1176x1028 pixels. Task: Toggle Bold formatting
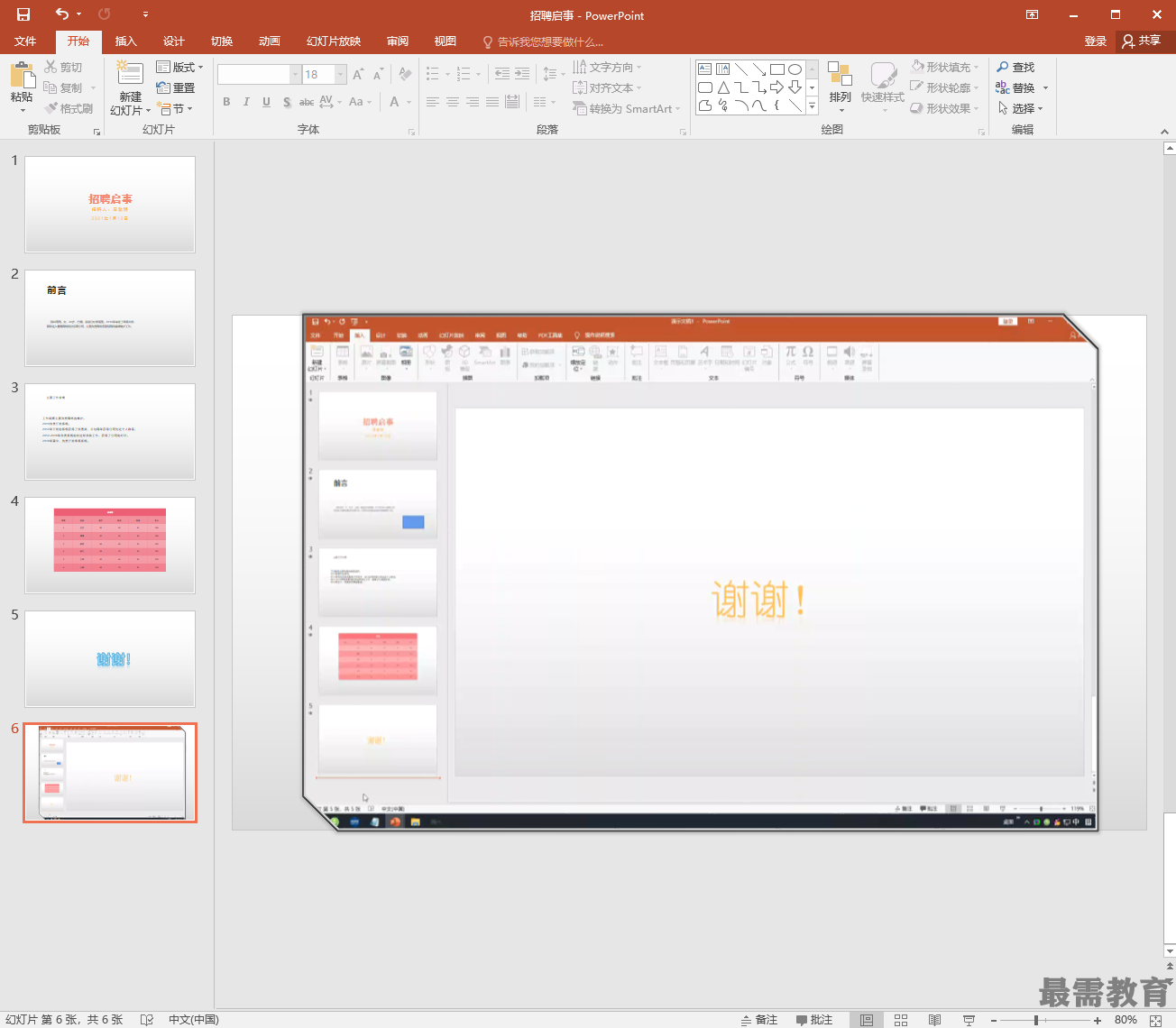226,102
